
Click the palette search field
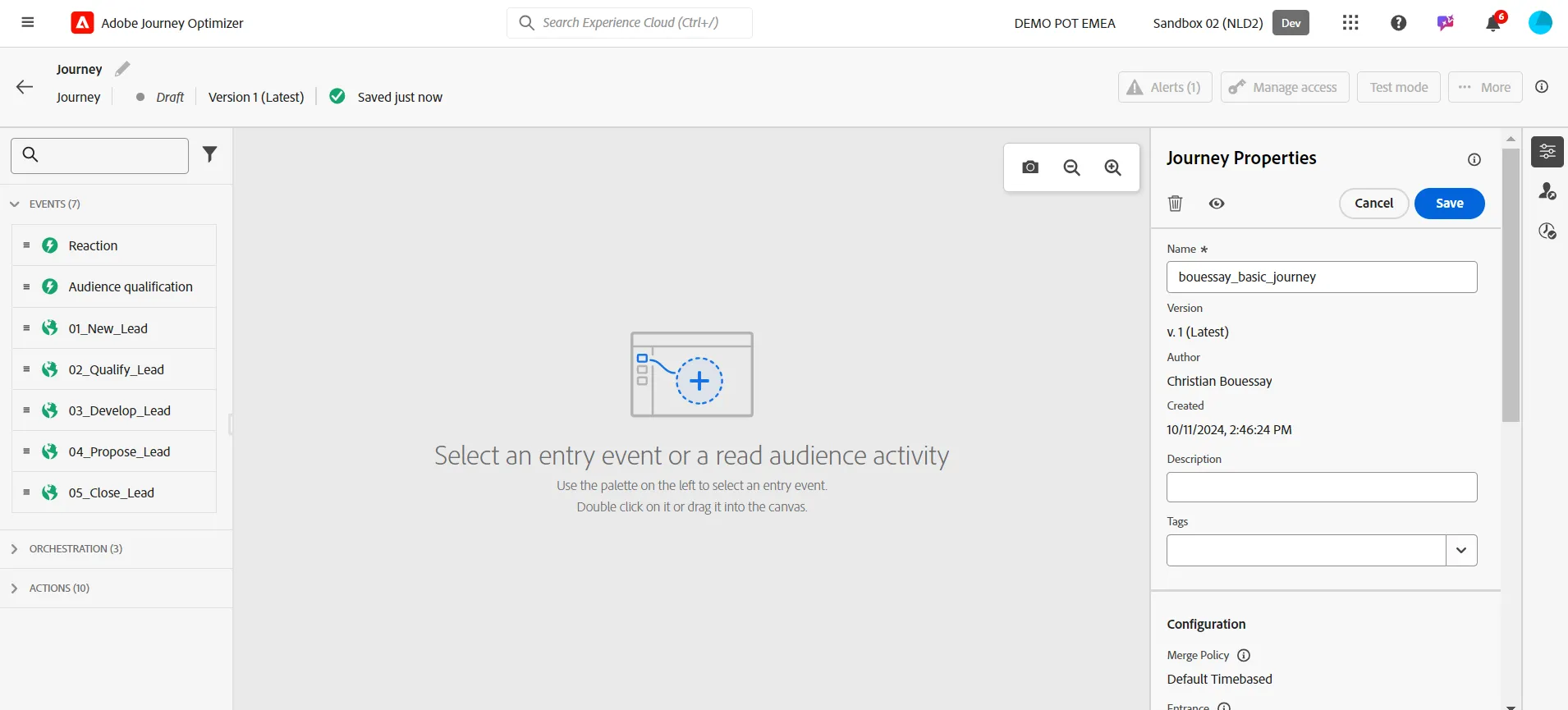99,155
